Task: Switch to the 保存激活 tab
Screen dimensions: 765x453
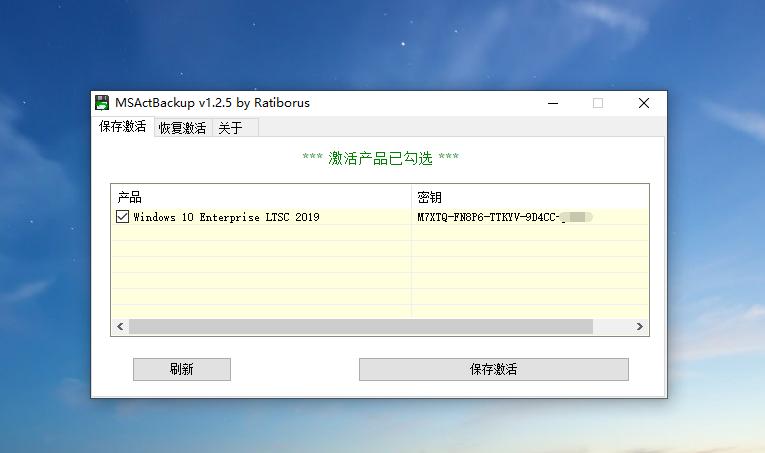Action: (x=122, y=127)
